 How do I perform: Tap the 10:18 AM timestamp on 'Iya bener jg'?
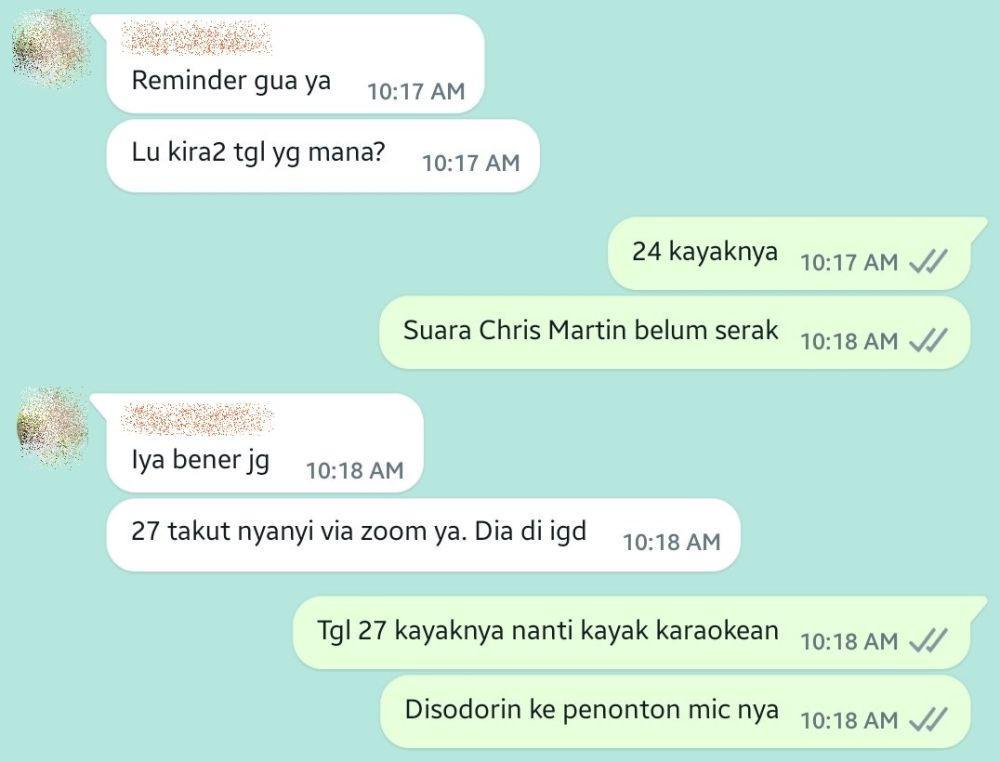[355, 471]
